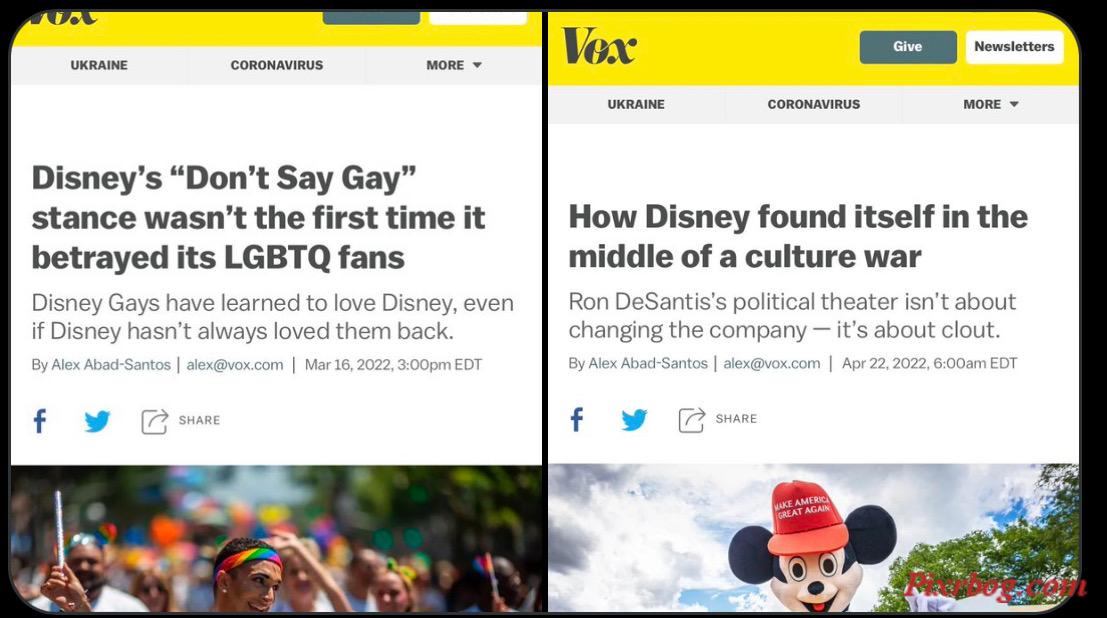Screen dimensions: 1107x618
Task: Open Ukraine section on right page
Action: click(636, 104)
